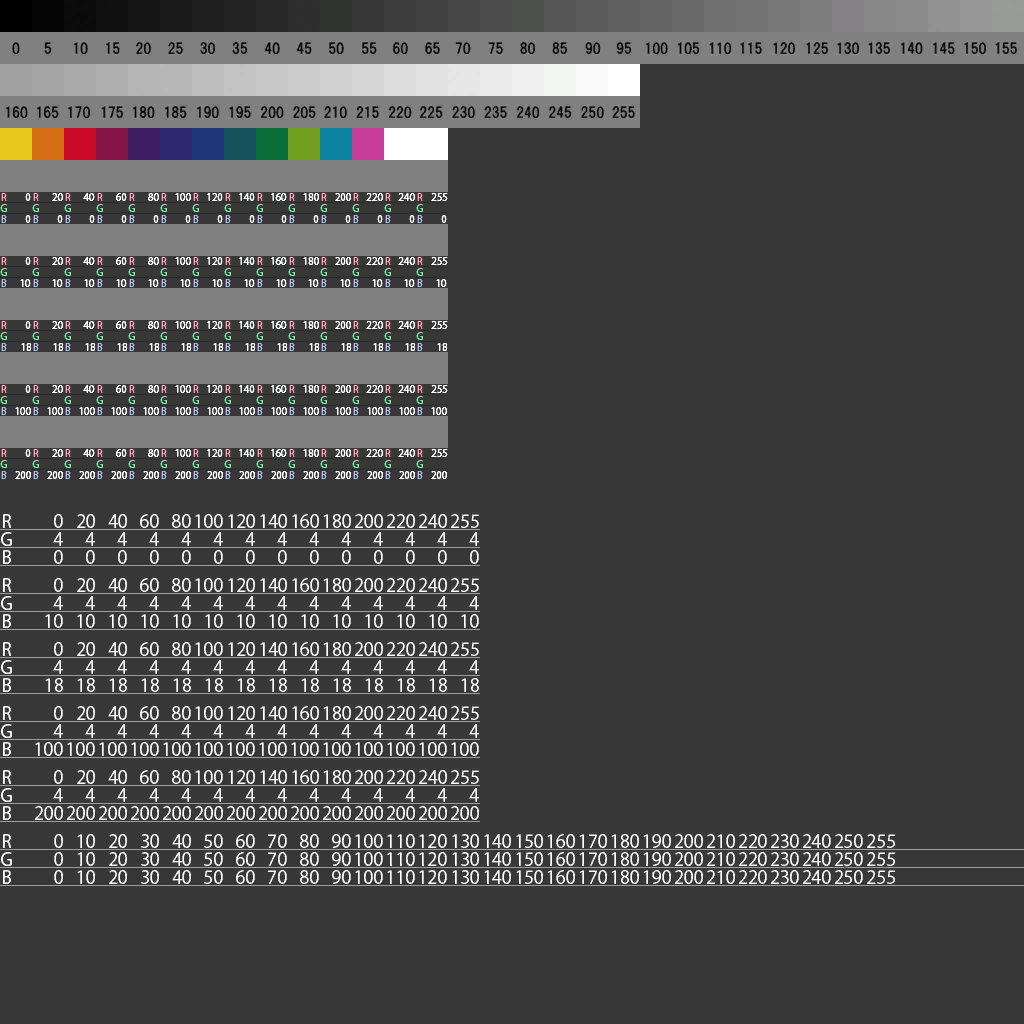Image resolution: width=1024 pixels, height=1024 pixels.
Task: Pick the bright red color swatch
Action: [x=80, y=144]
